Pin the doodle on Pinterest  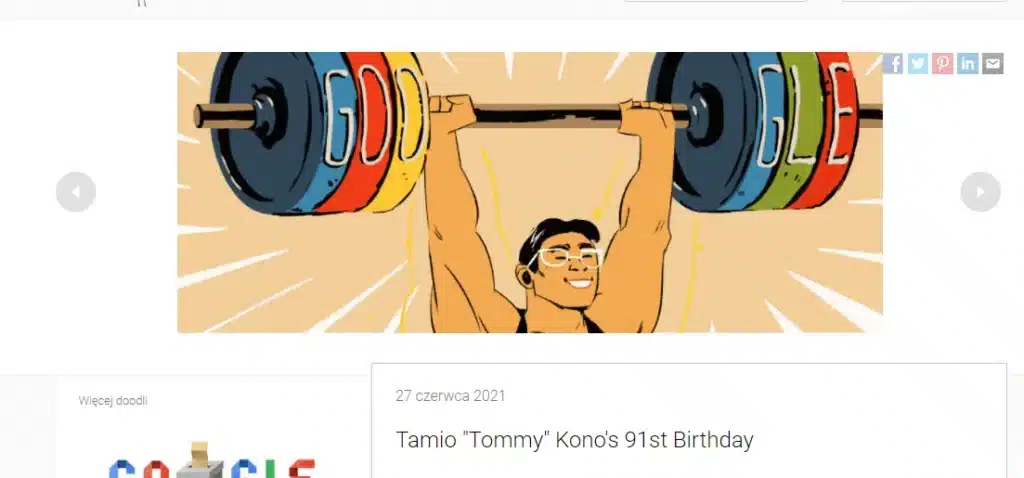942,63
